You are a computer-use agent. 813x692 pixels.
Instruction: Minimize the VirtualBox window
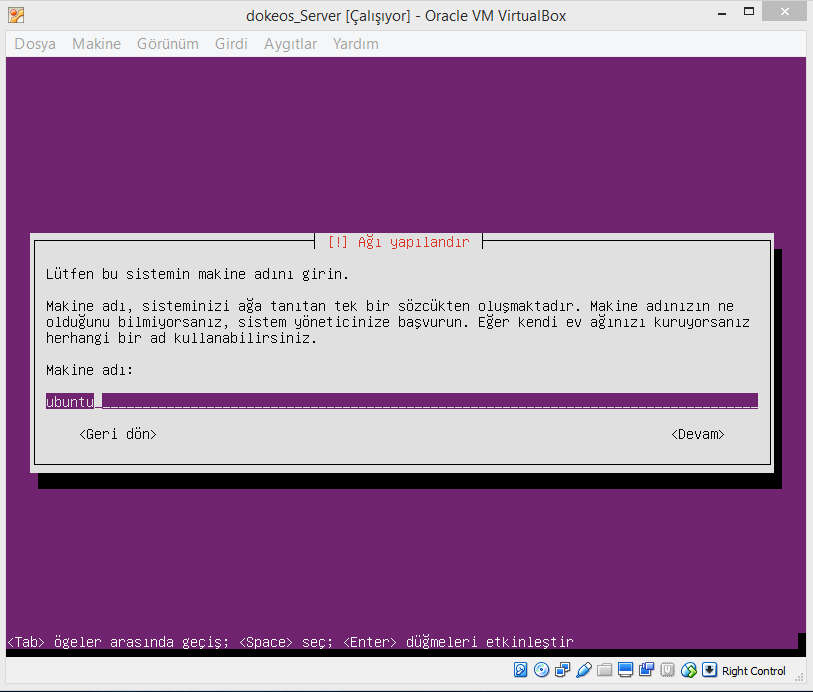722,12
